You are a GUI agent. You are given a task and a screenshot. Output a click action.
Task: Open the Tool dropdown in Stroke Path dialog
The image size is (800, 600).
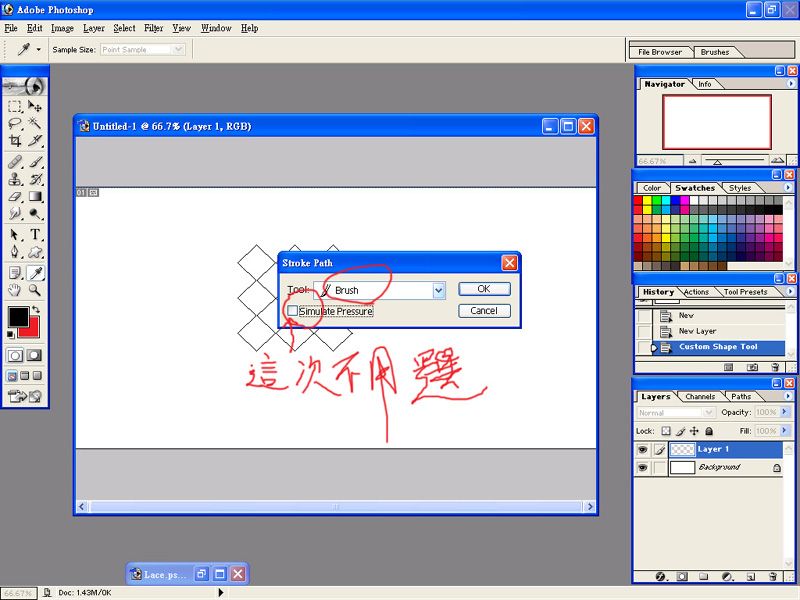(x=438, y=290)
